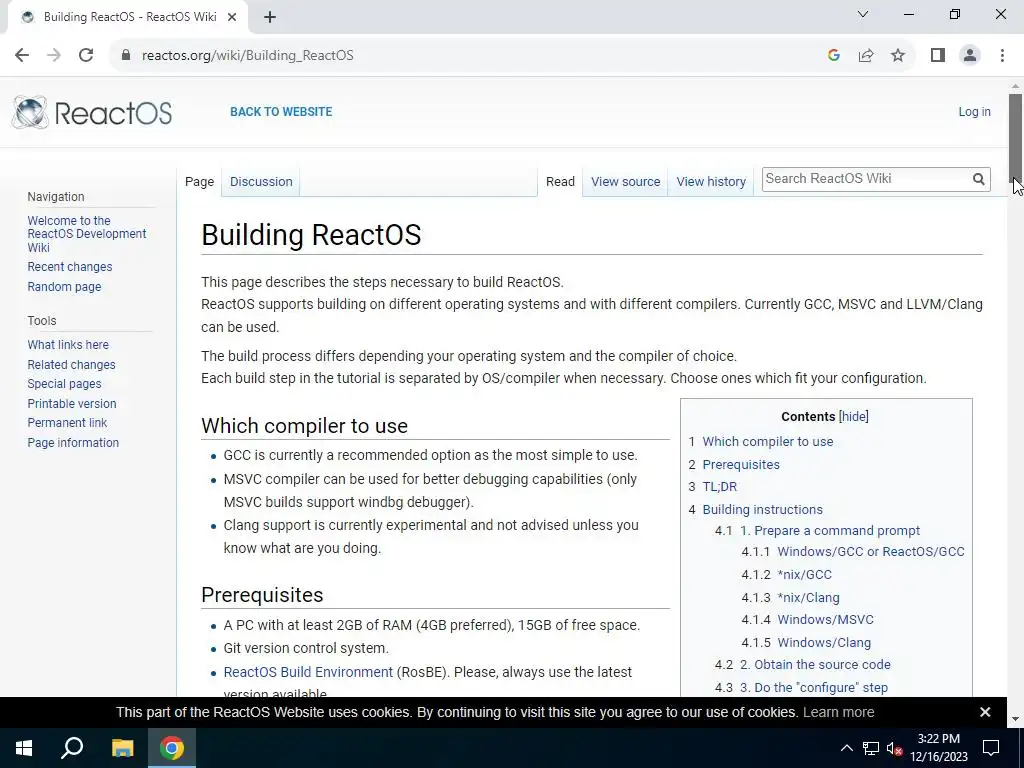Click the ReactOS logo

pos(92,112)
